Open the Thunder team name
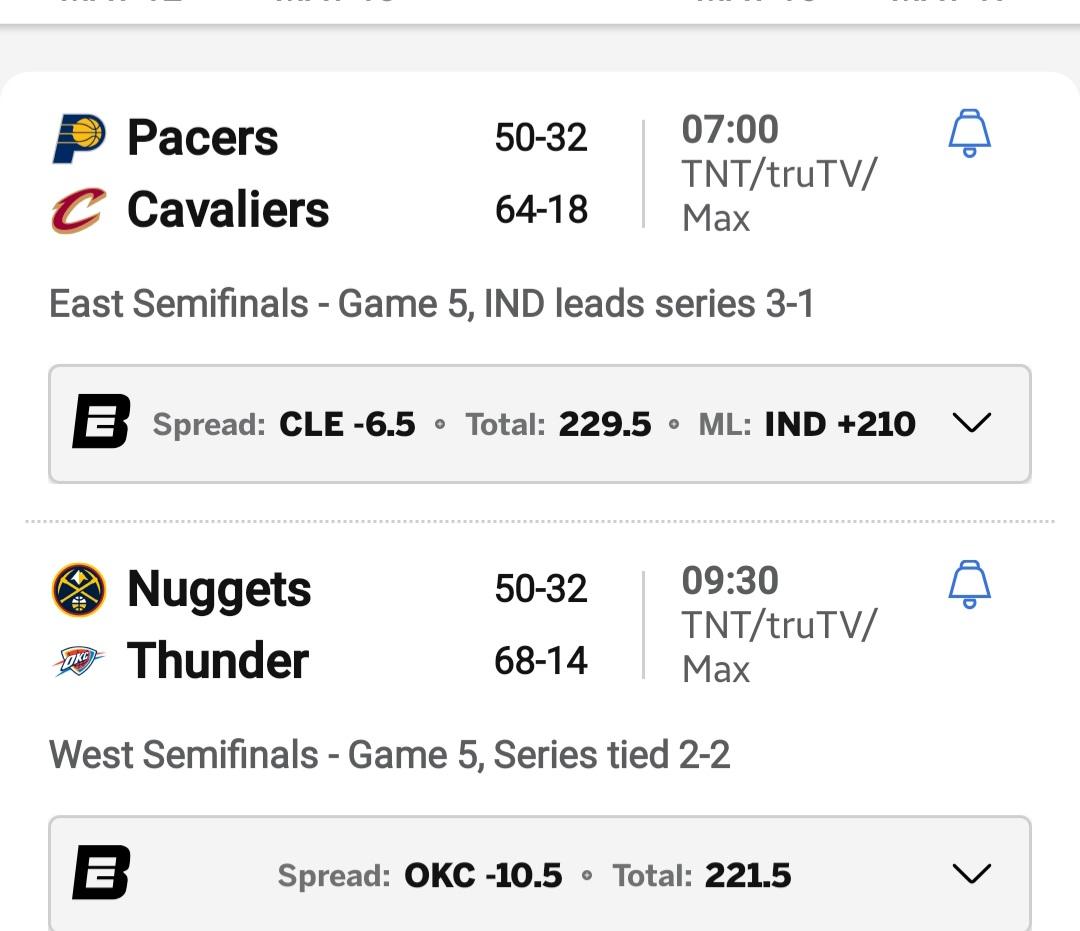This screenshot has width=1080, height=931. point(218,660)
